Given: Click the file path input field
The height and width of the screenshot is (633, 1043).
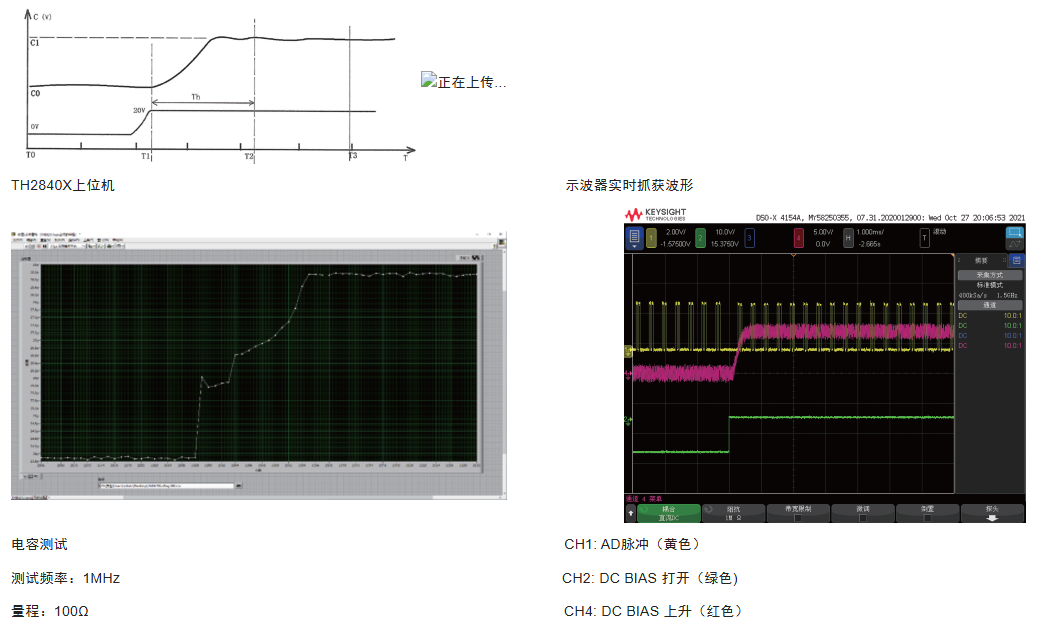Looking at the screenshot, I should (x=166, y=486).
